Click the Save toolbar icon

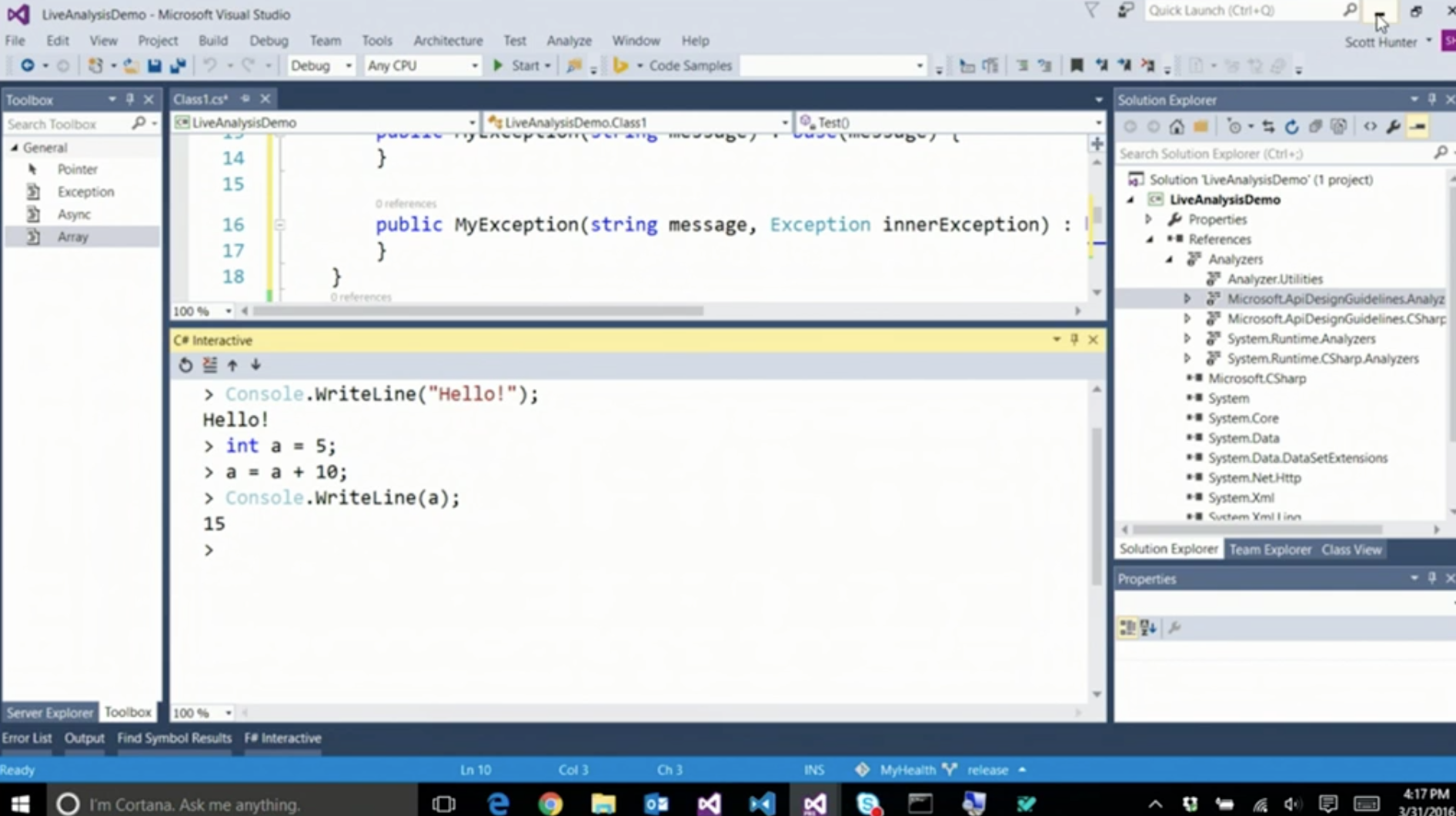(154, 66)
